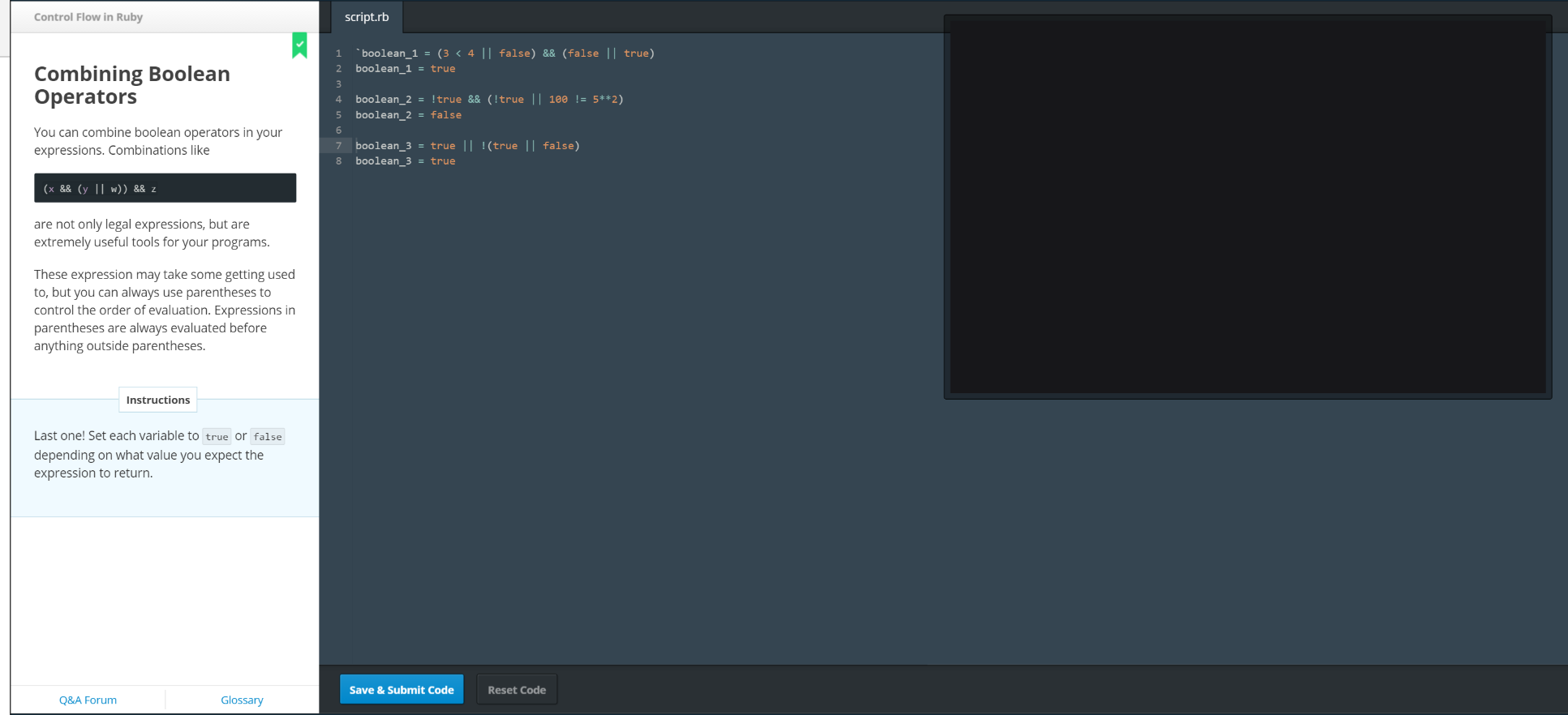Place cursor on line 1 boolean_1 expression

click(x=505, y=54)
